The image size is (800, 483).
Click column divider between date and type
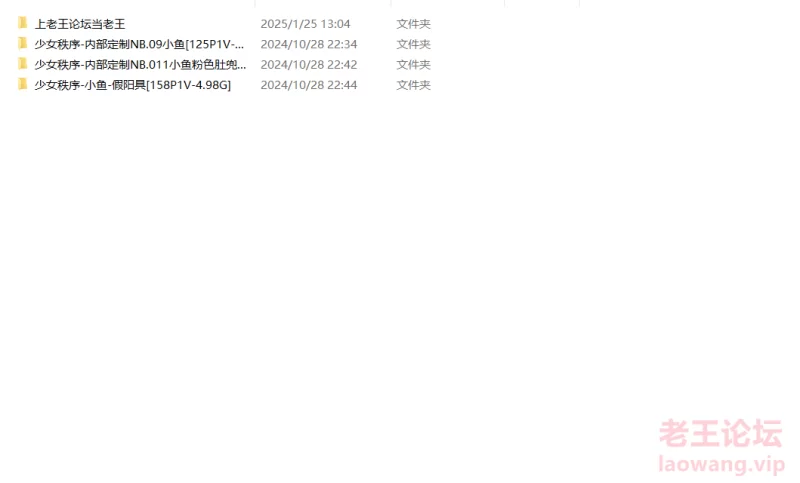click(x=391, y=3)
